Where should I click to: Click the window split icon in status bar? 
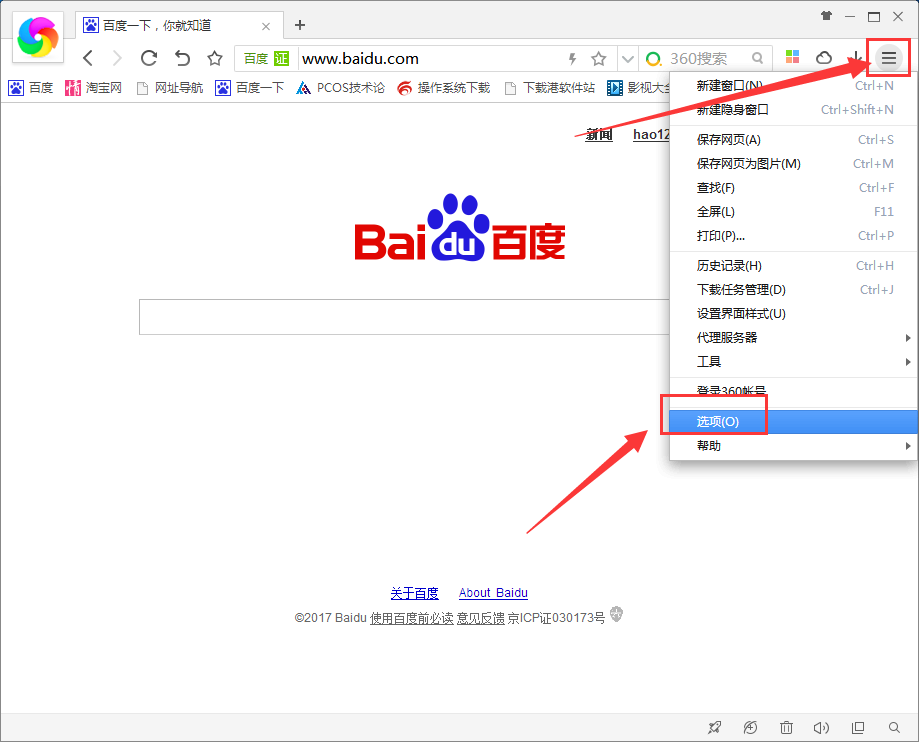click(x=858, y=727)
